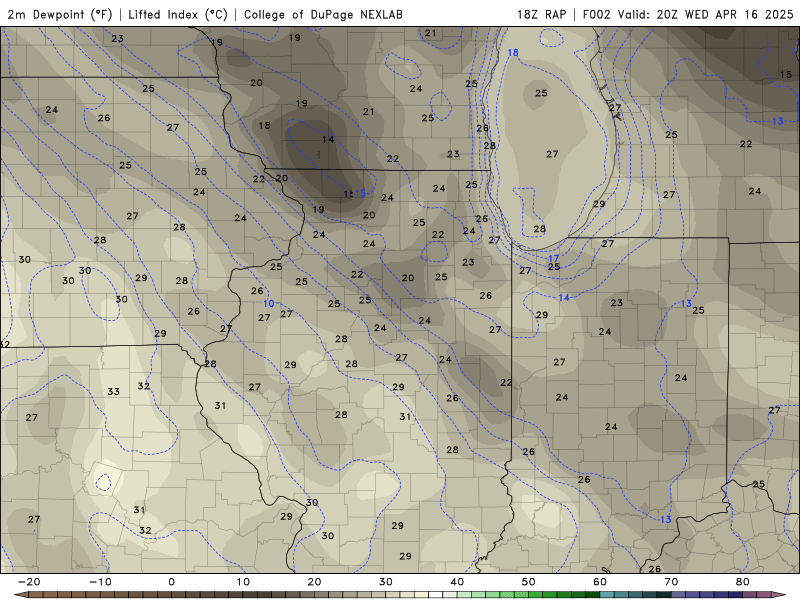Click the "50" color scale label

point(529,582)
